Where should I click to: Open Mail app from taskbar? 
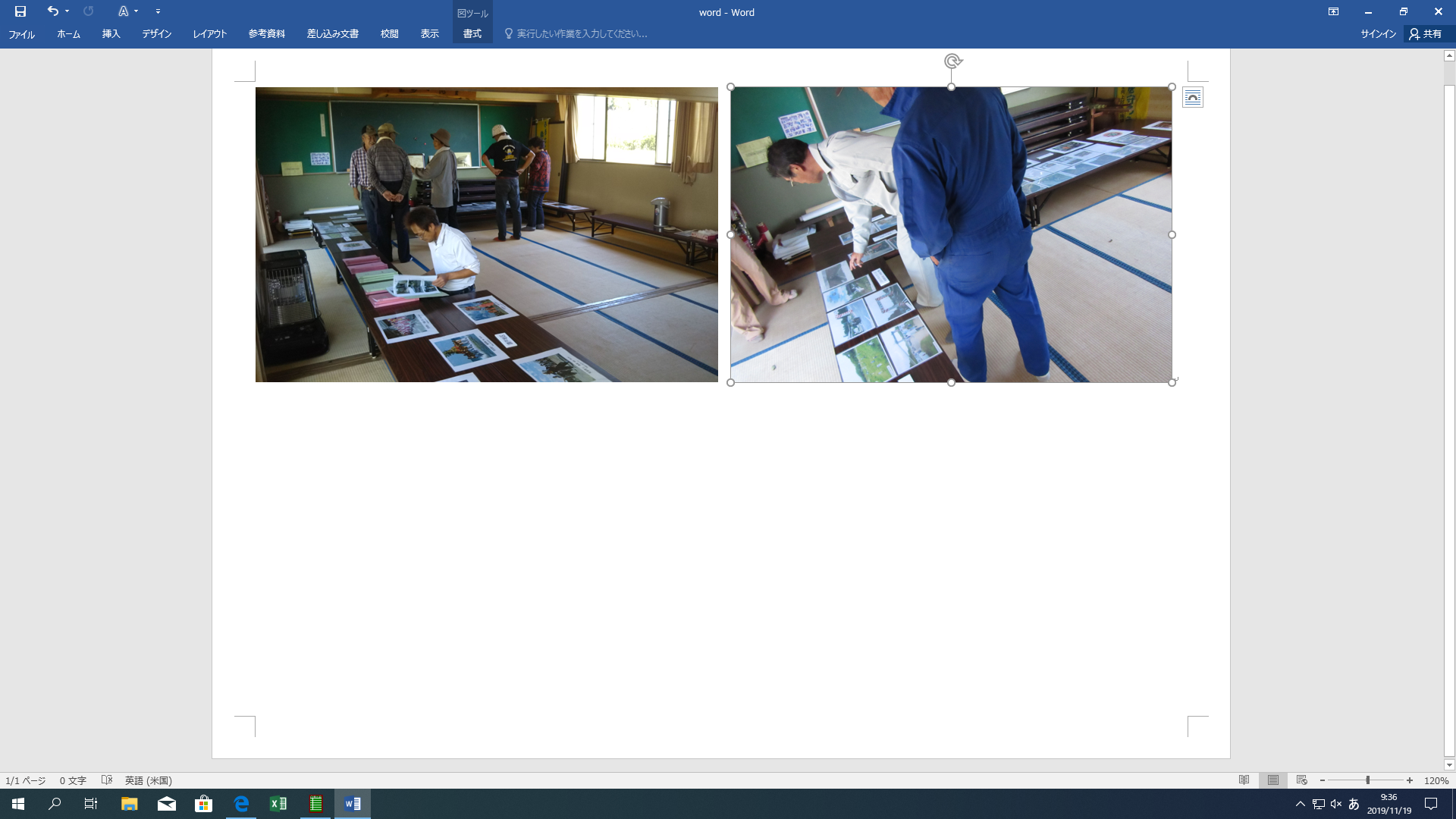167,804
